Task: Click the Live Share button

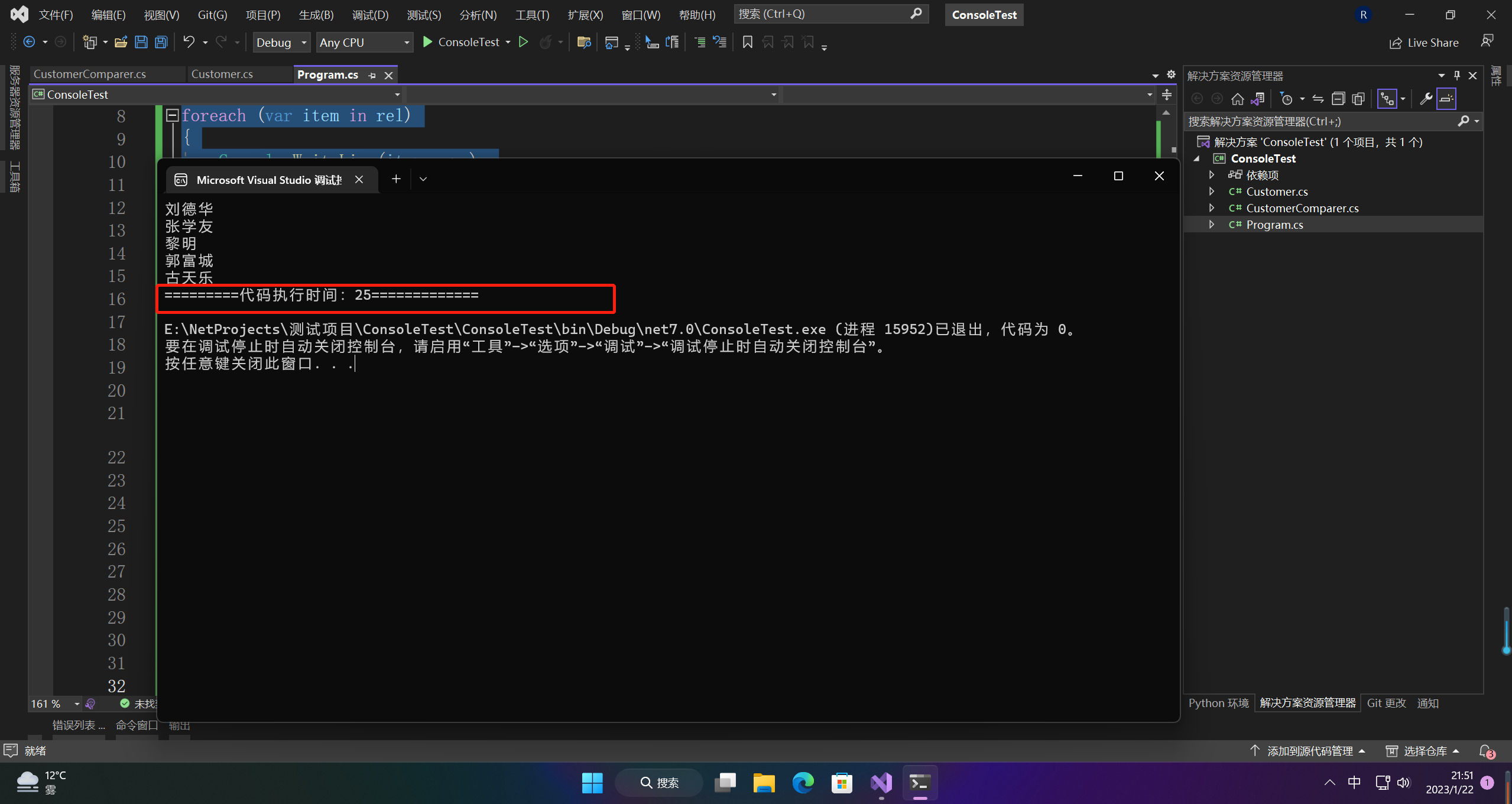Action: (1424, 43)
